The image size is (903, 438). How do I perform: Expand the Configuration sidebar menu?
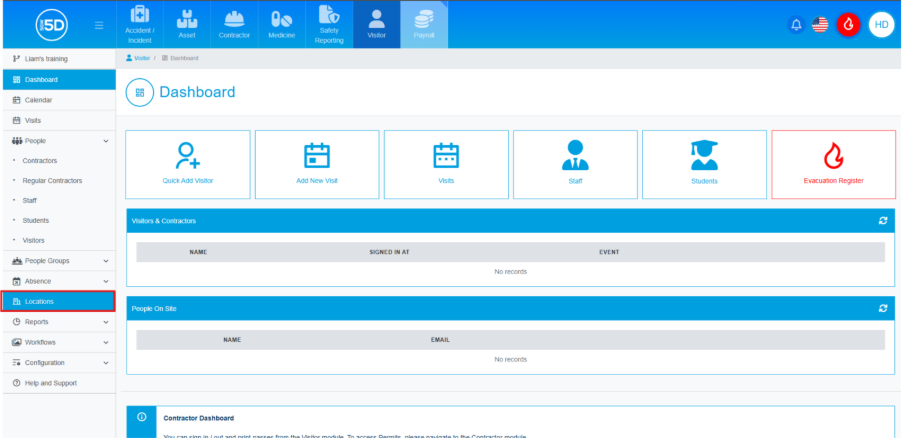coord(57,363)
